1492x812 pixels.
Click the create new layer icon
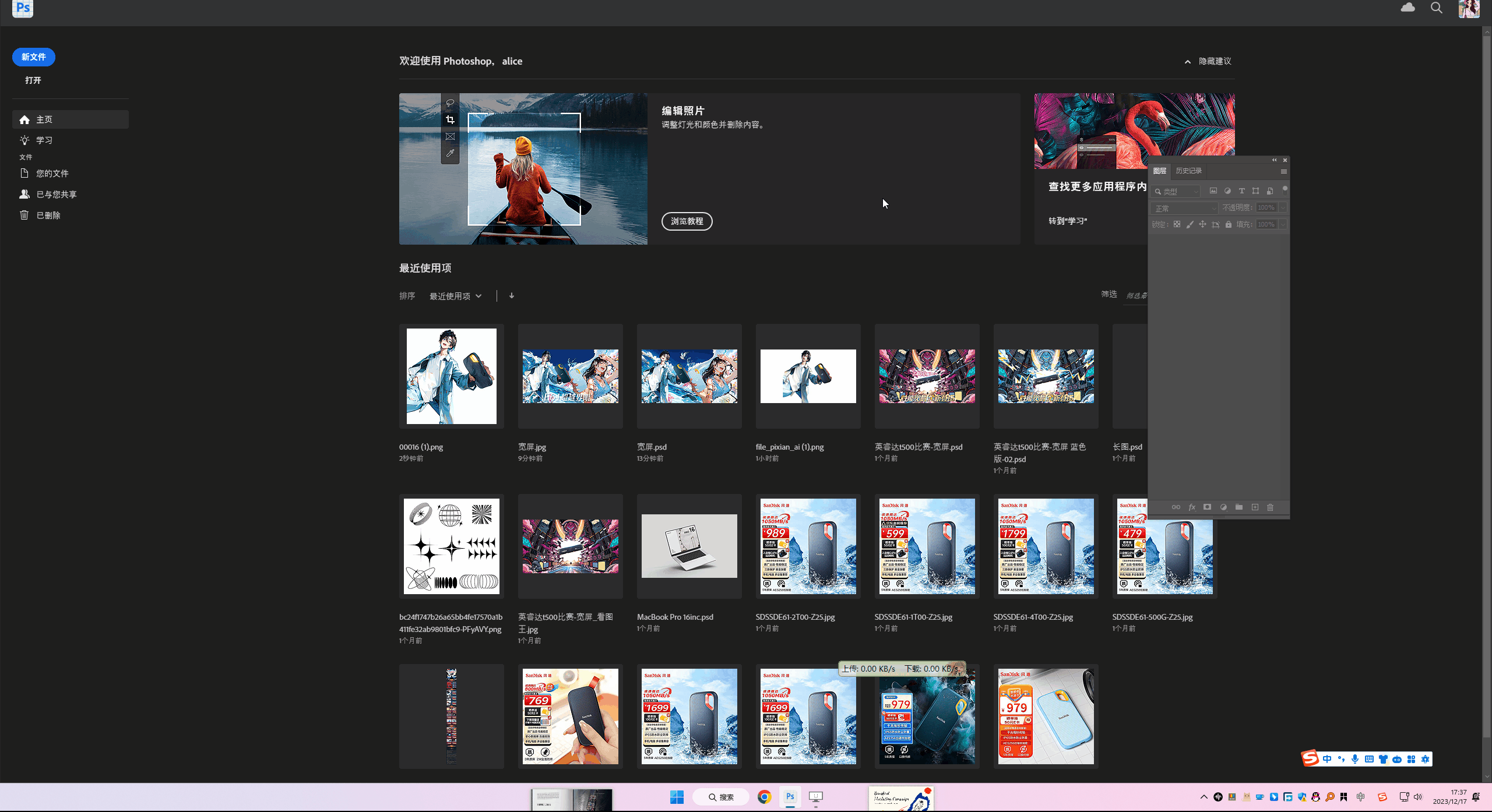(x=1255, y=507)
